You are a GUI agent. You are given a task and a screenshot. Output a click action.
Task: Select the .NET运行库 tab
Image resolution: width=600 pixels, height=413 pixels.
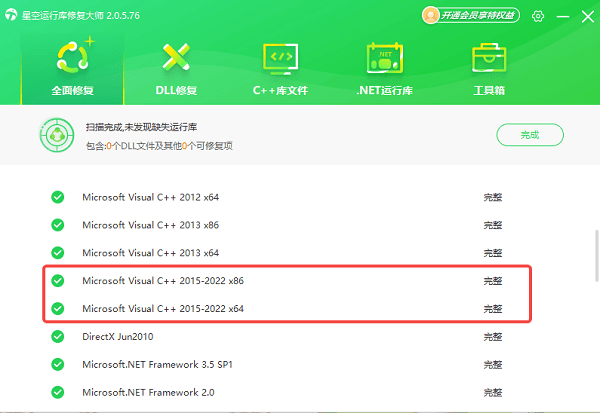385,69
